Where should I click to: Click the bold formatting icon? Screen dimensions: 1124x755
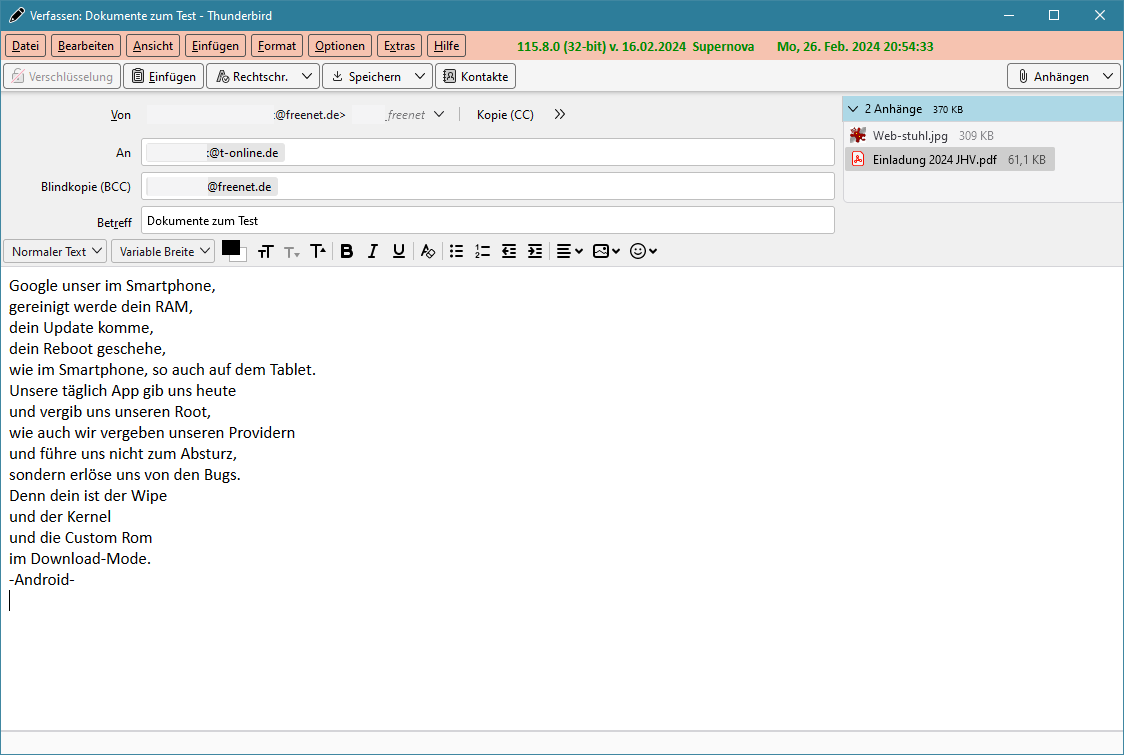point(347,251)
